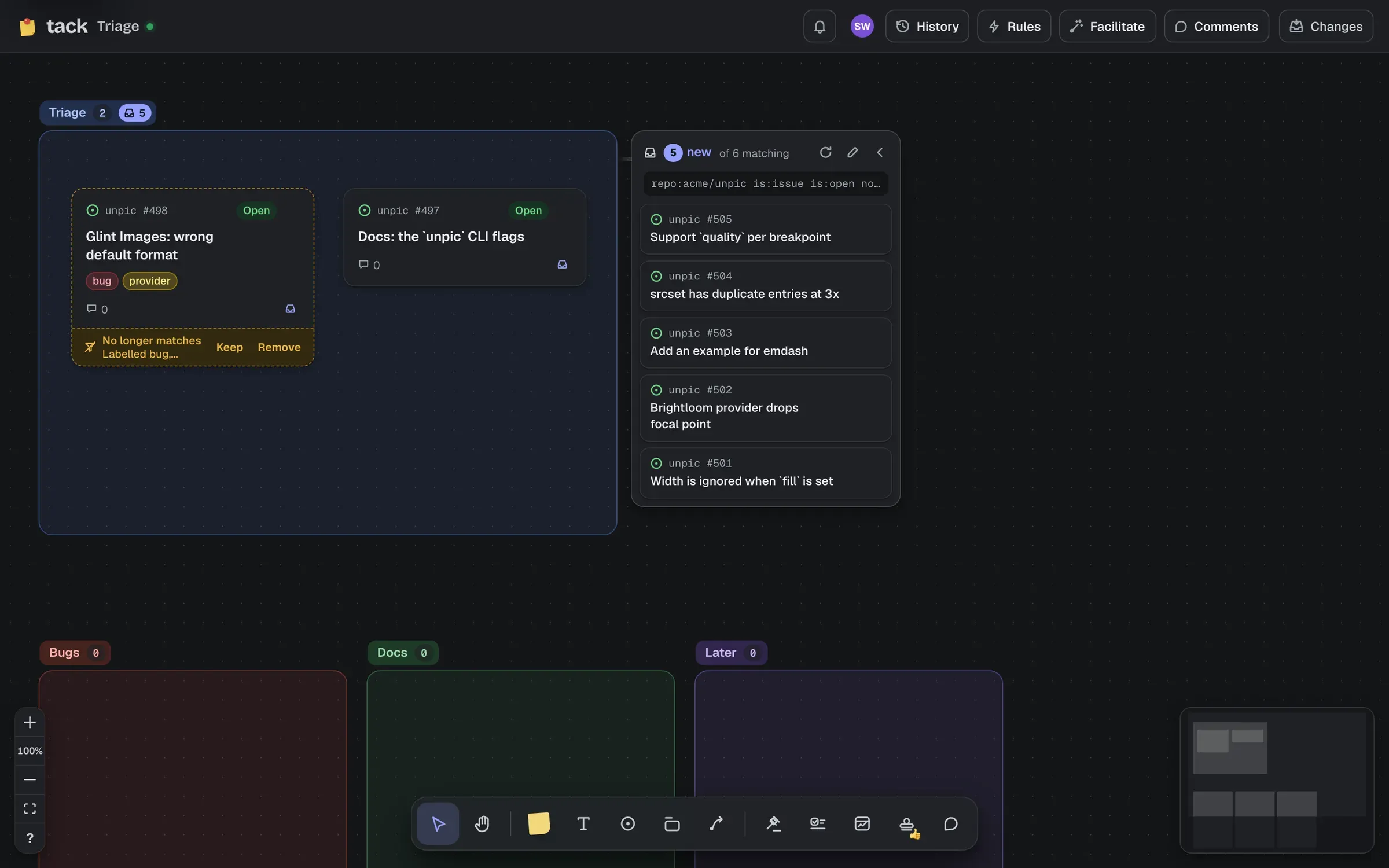1389x868 pixels.
Task: Click the minimap overview thumbnail
Action: point(1277,779)
